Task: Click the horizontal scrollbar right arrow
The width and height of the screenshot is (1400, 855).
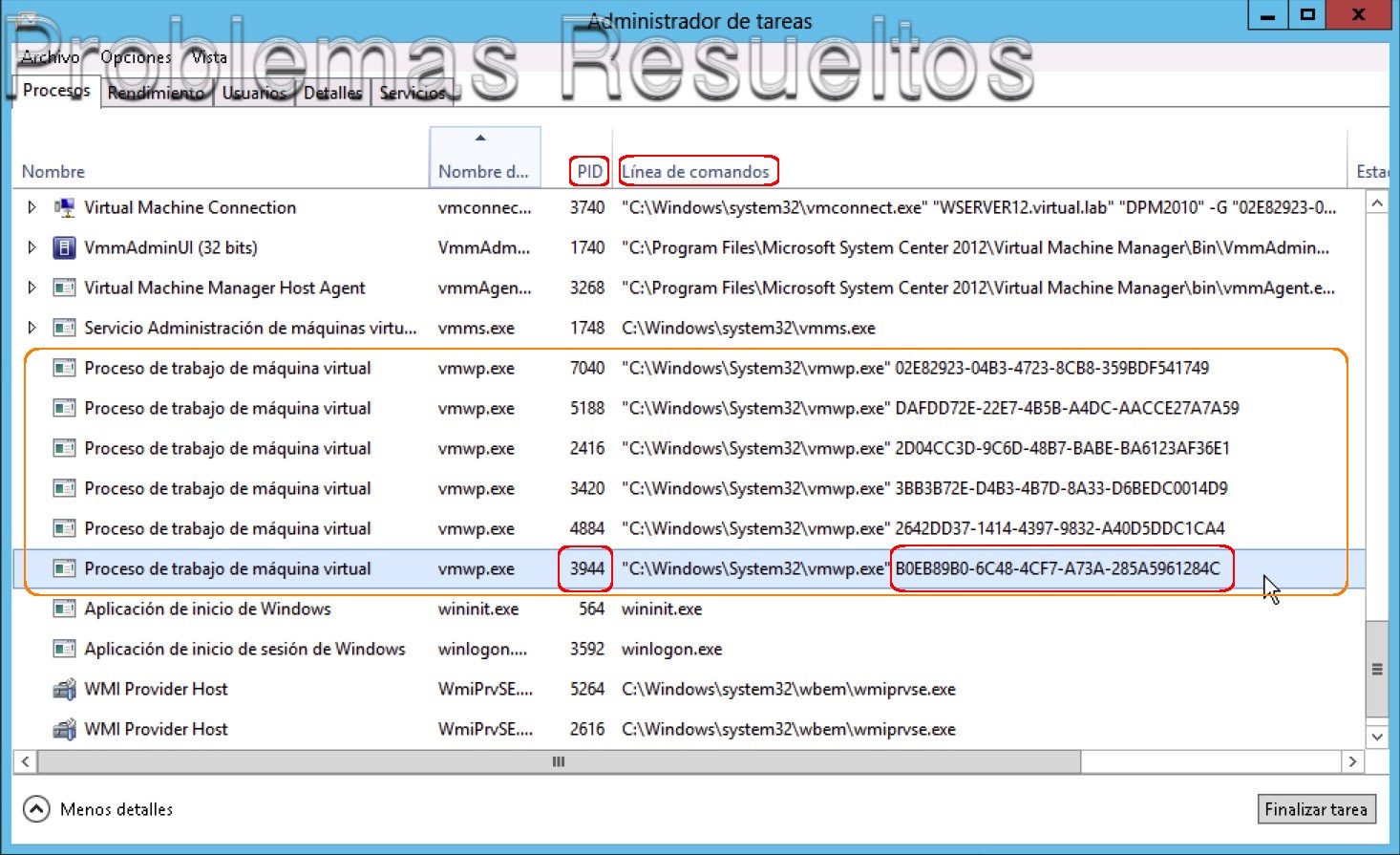Action: tap(1352, 762)
